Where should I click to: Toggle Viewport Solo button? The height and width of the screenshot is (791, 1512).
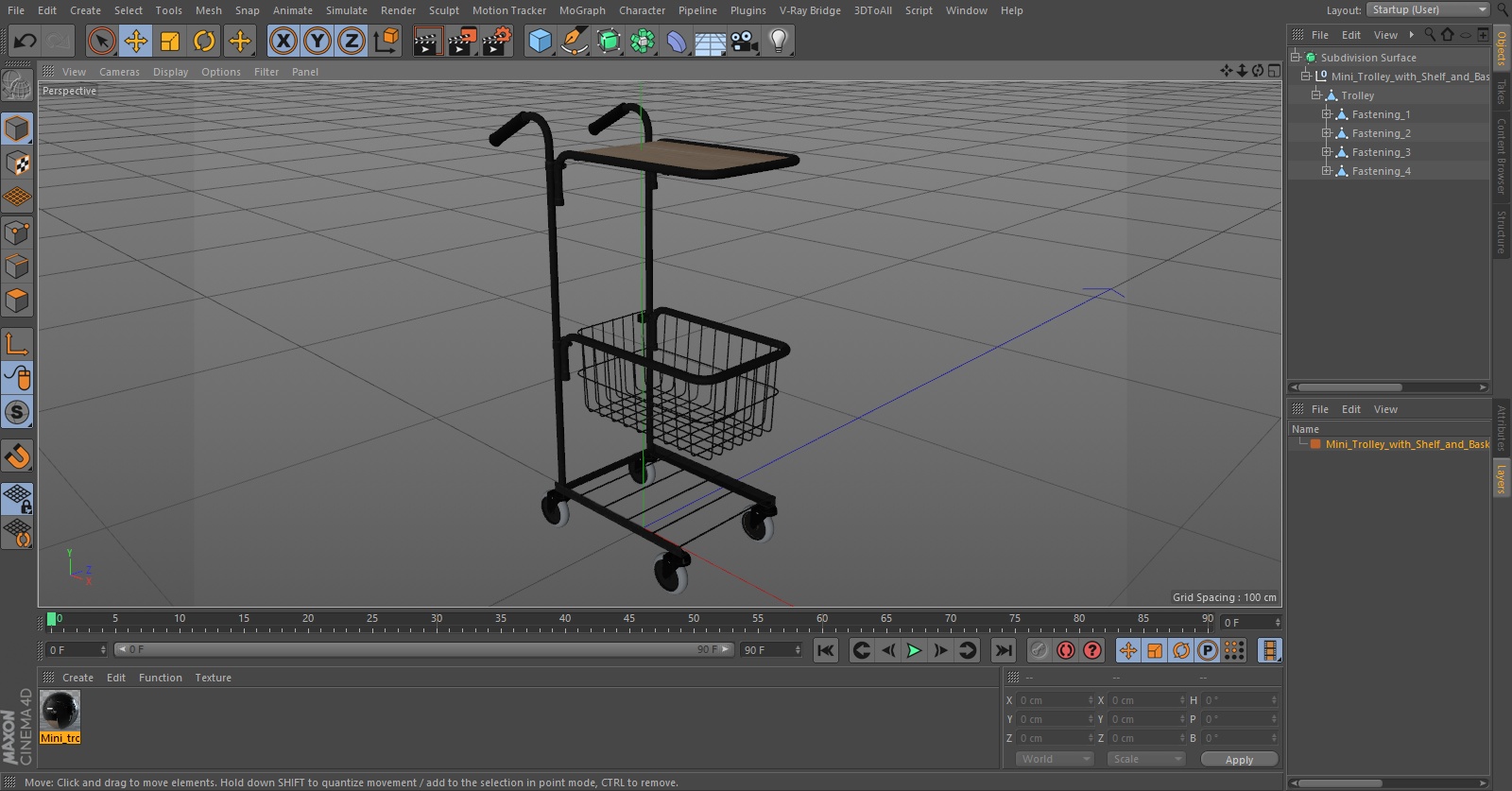17,412
